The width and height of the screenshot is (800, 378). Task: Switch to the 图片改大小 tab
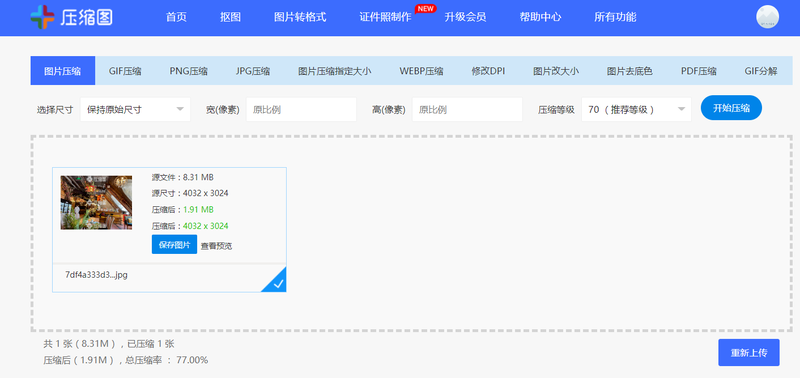pyautogui.click(x=556, y=71)
